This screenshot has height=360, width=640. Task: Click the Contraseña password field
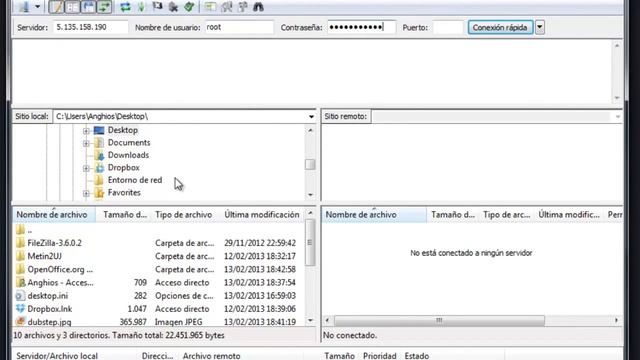(361, 27)
